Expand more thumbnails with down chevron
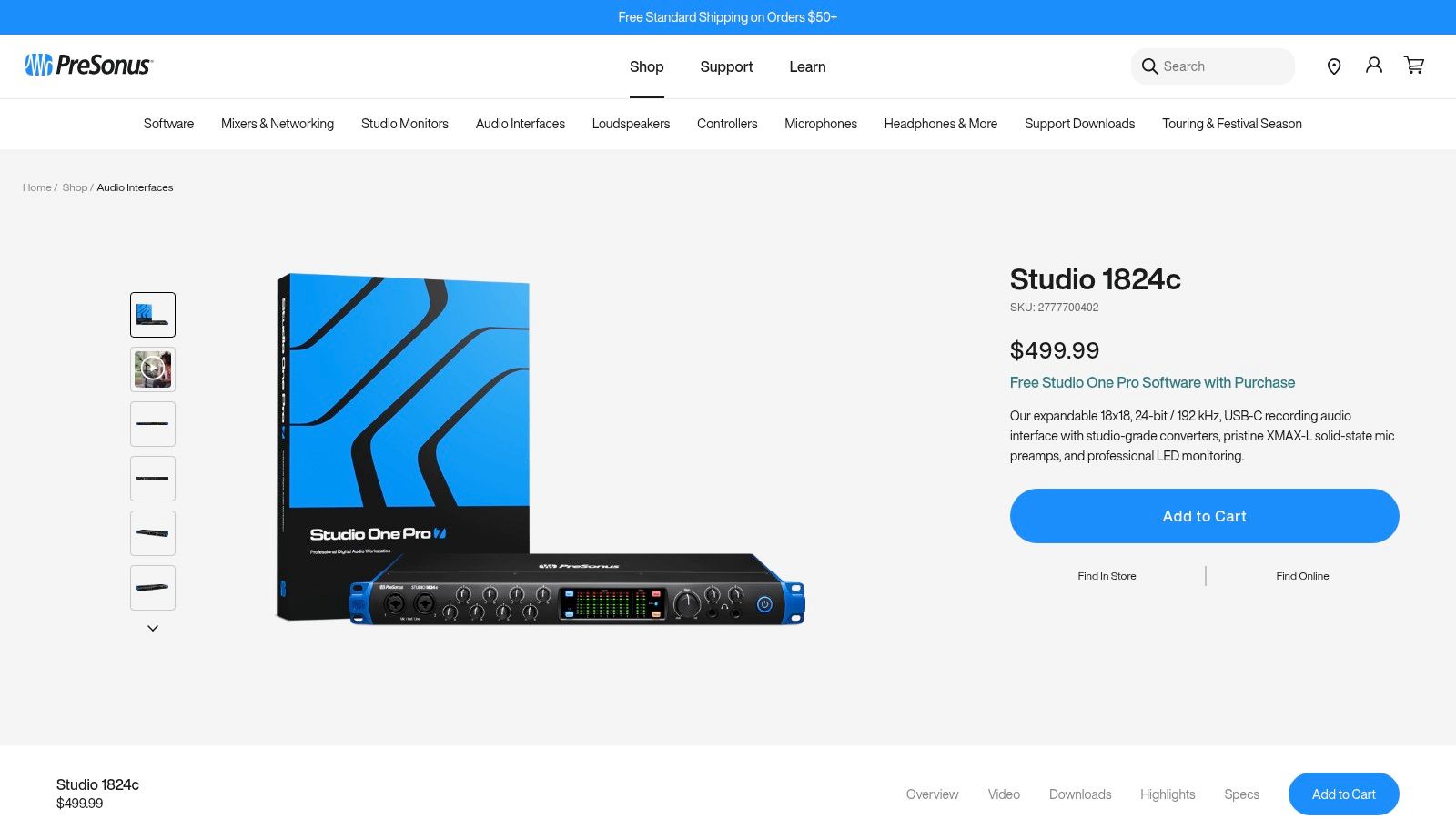 [x=153, y=628]
